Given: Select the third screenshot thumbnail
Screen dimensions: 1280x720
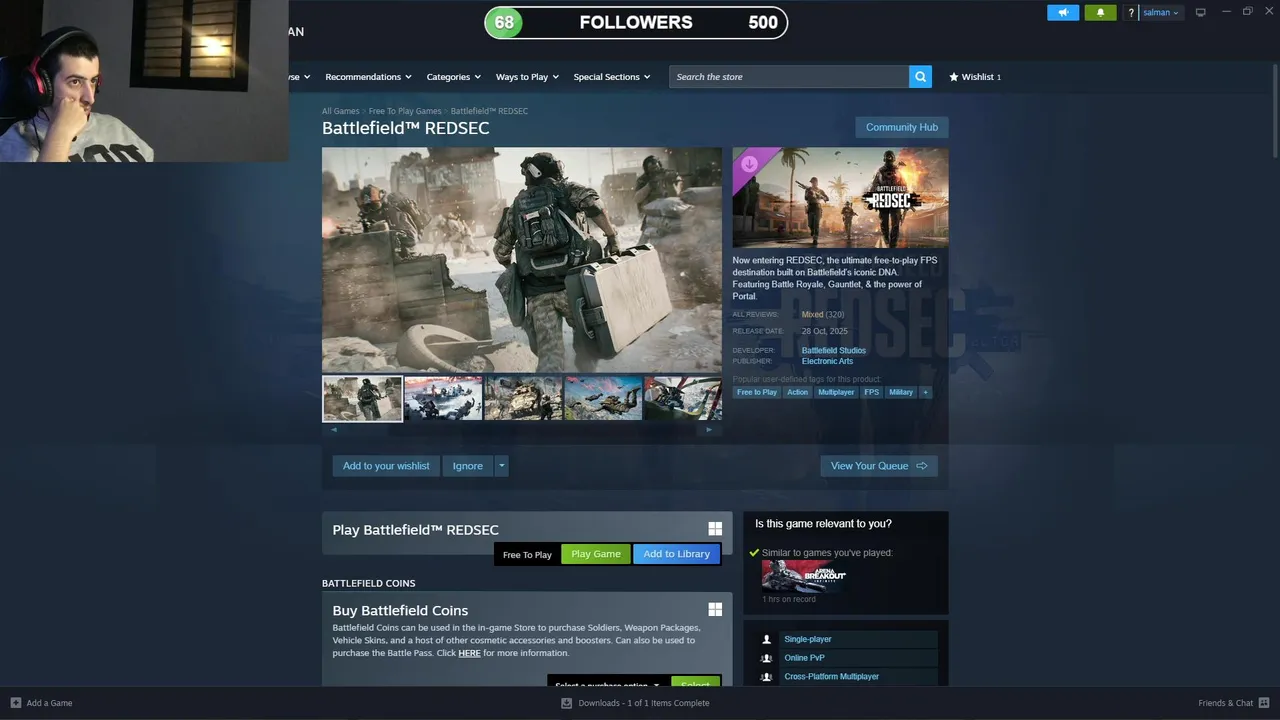Looking at the screenshot, I should coord(523,399).
